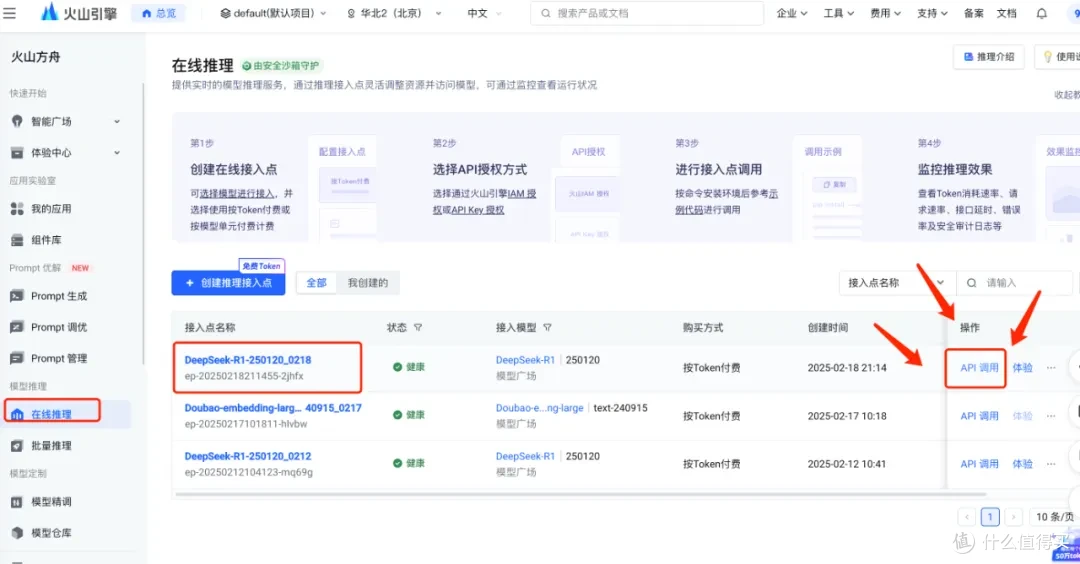Click API 调用 for Doubao-embedding row

click(979, 416)
